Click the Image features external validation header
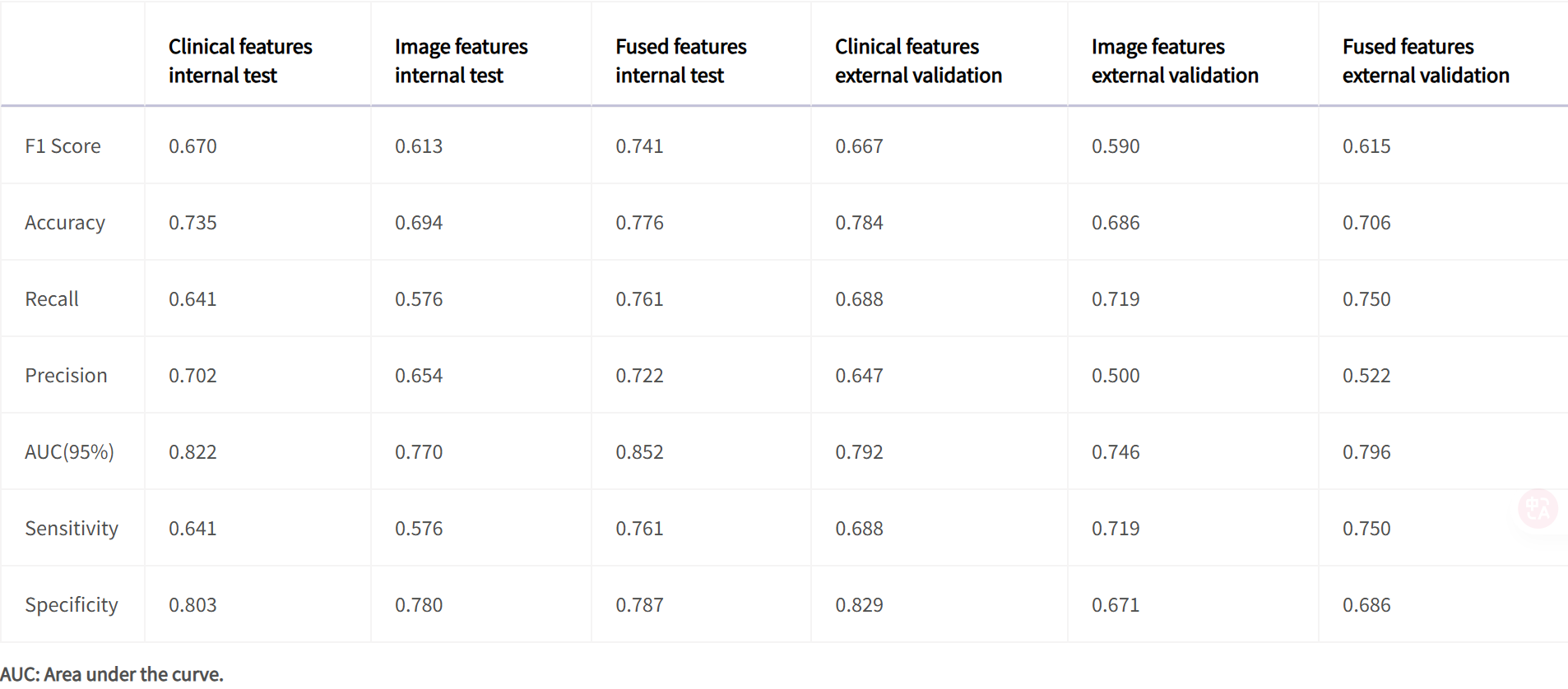Viewport: 1568px width, 689px height. [x=1175, y=61]
